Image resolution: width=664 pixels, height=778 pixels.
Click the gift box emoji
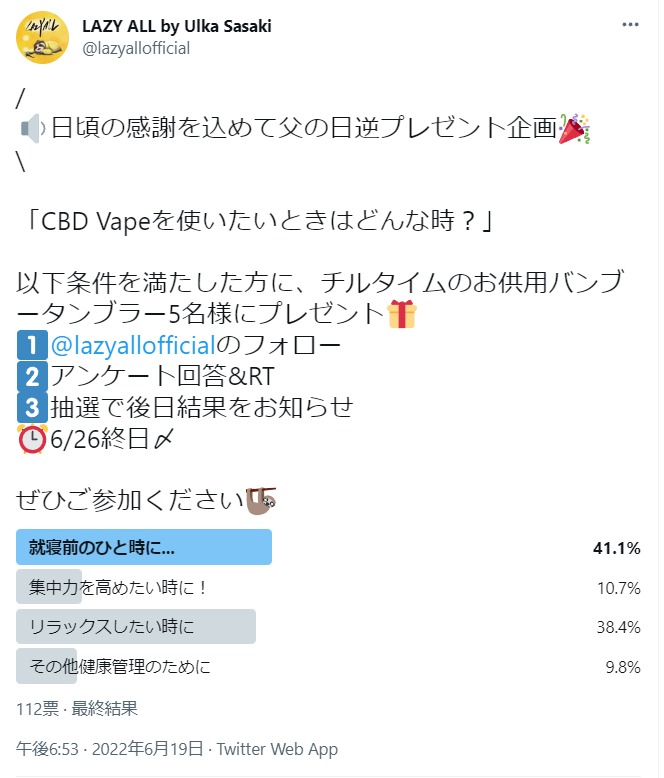coord(401,314)
